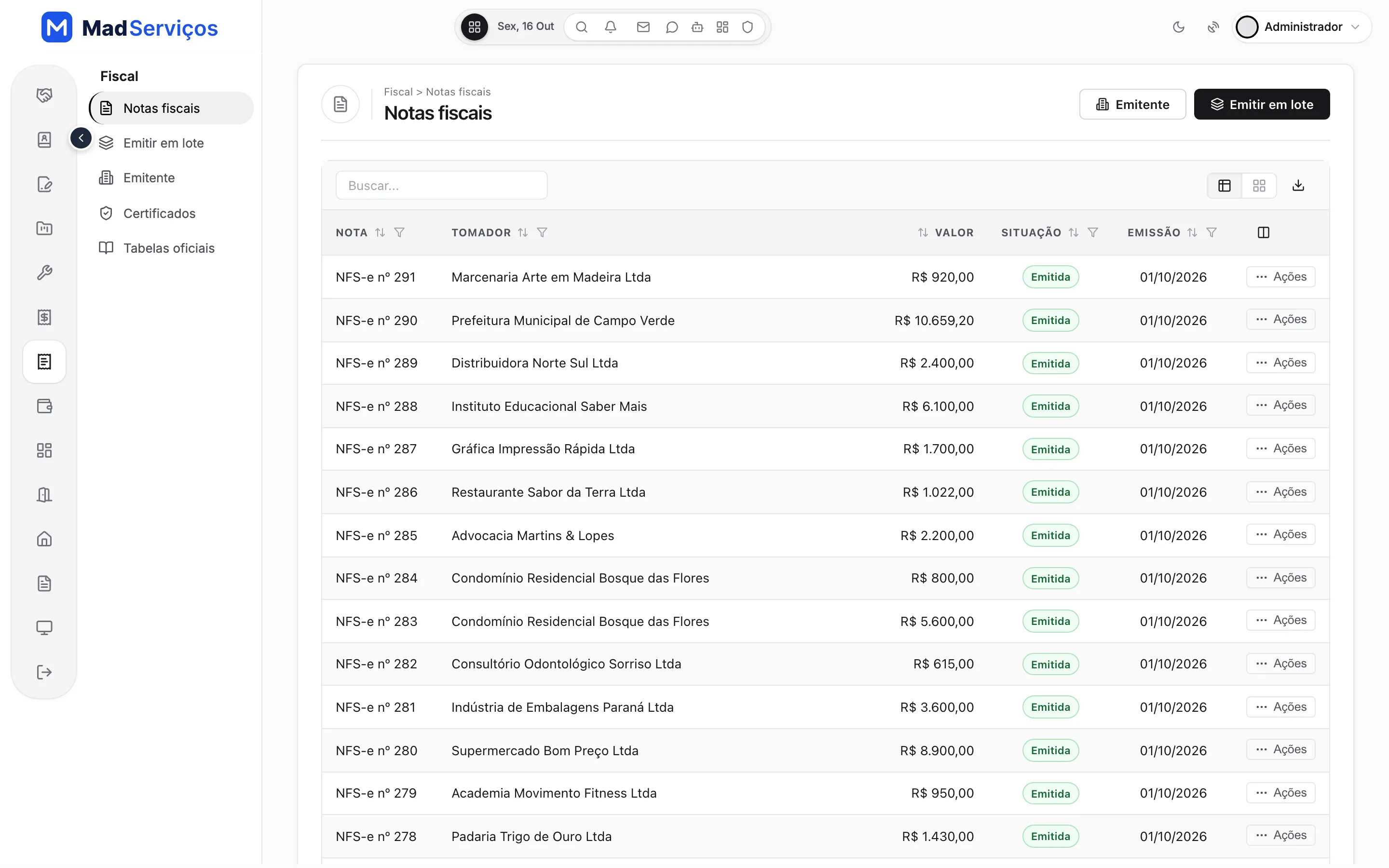Click the MadServiços logo

click(130, 27)
